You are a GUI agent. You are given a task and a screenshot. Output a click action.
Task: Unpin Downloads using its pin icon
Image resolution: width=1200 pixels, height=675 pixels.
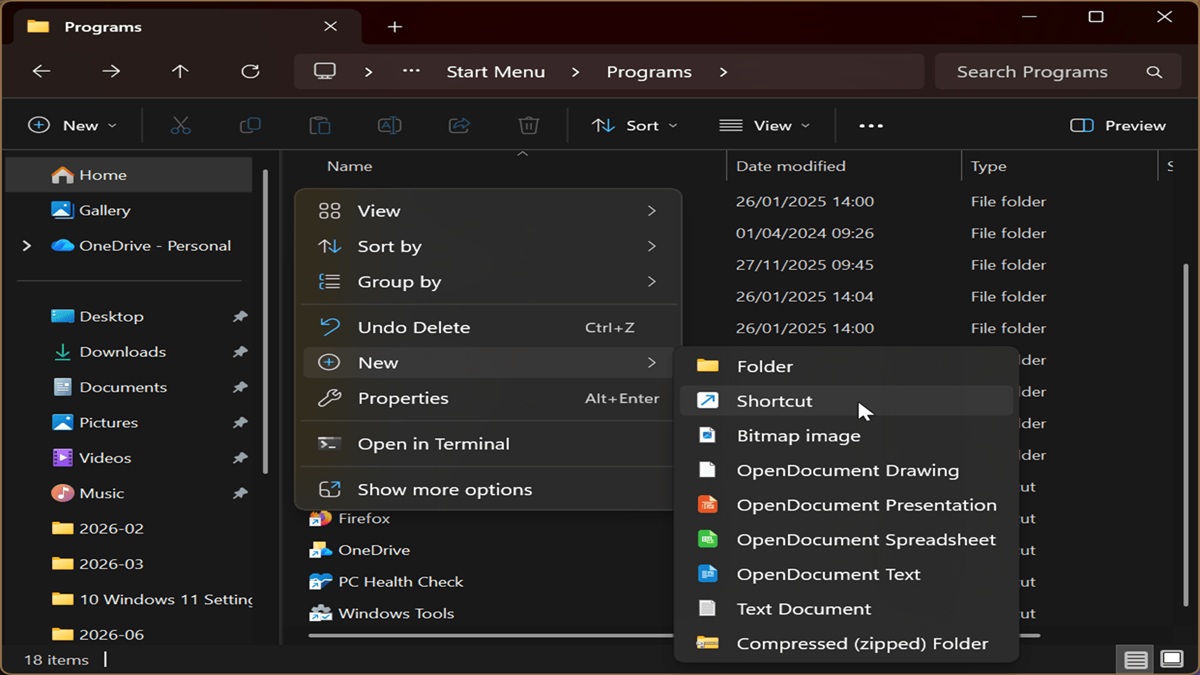point(240,352)
